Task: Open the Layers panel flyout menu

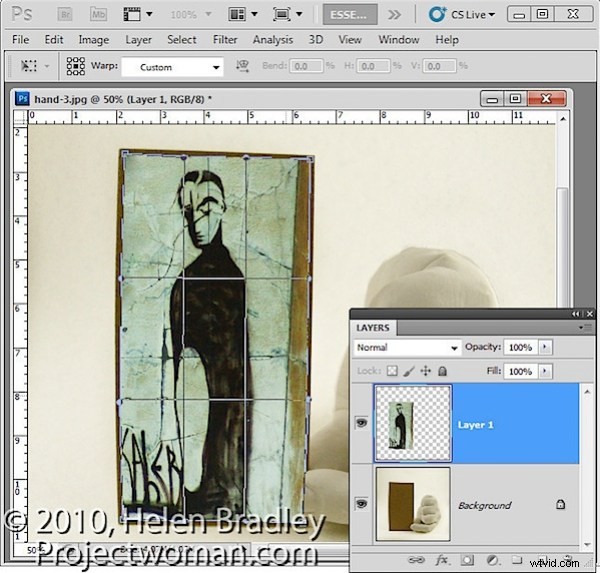Action: pos(586,327)
